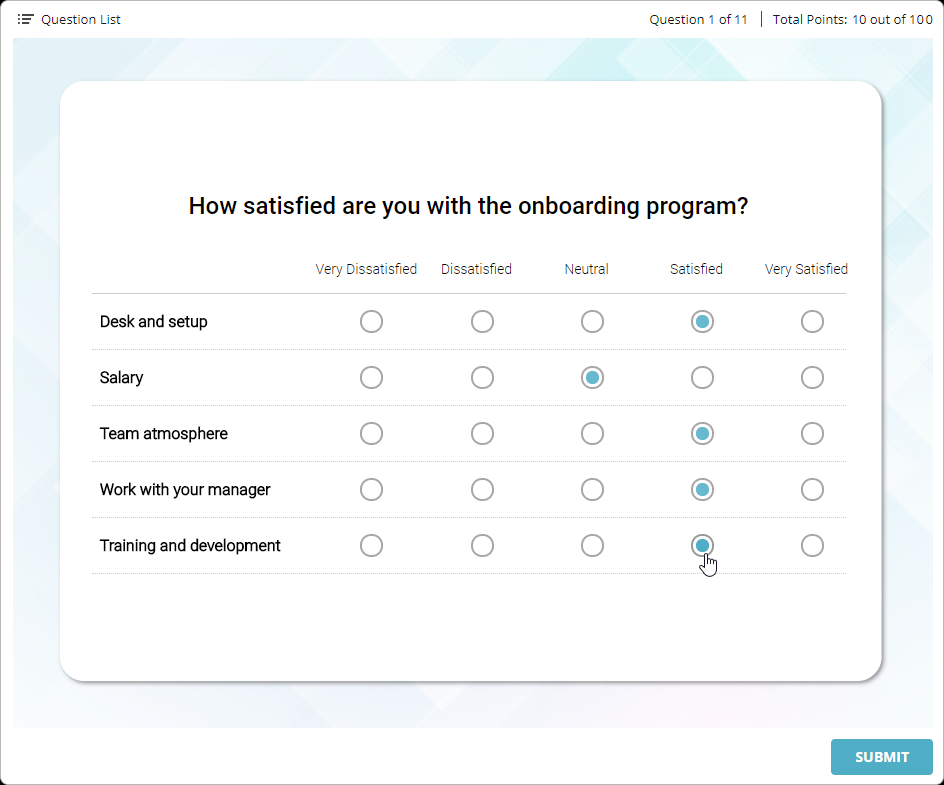Rate Desk and setup as Very Satisfied
The height and width of the screenshot is (785, 944).
[x=812, y=321]
